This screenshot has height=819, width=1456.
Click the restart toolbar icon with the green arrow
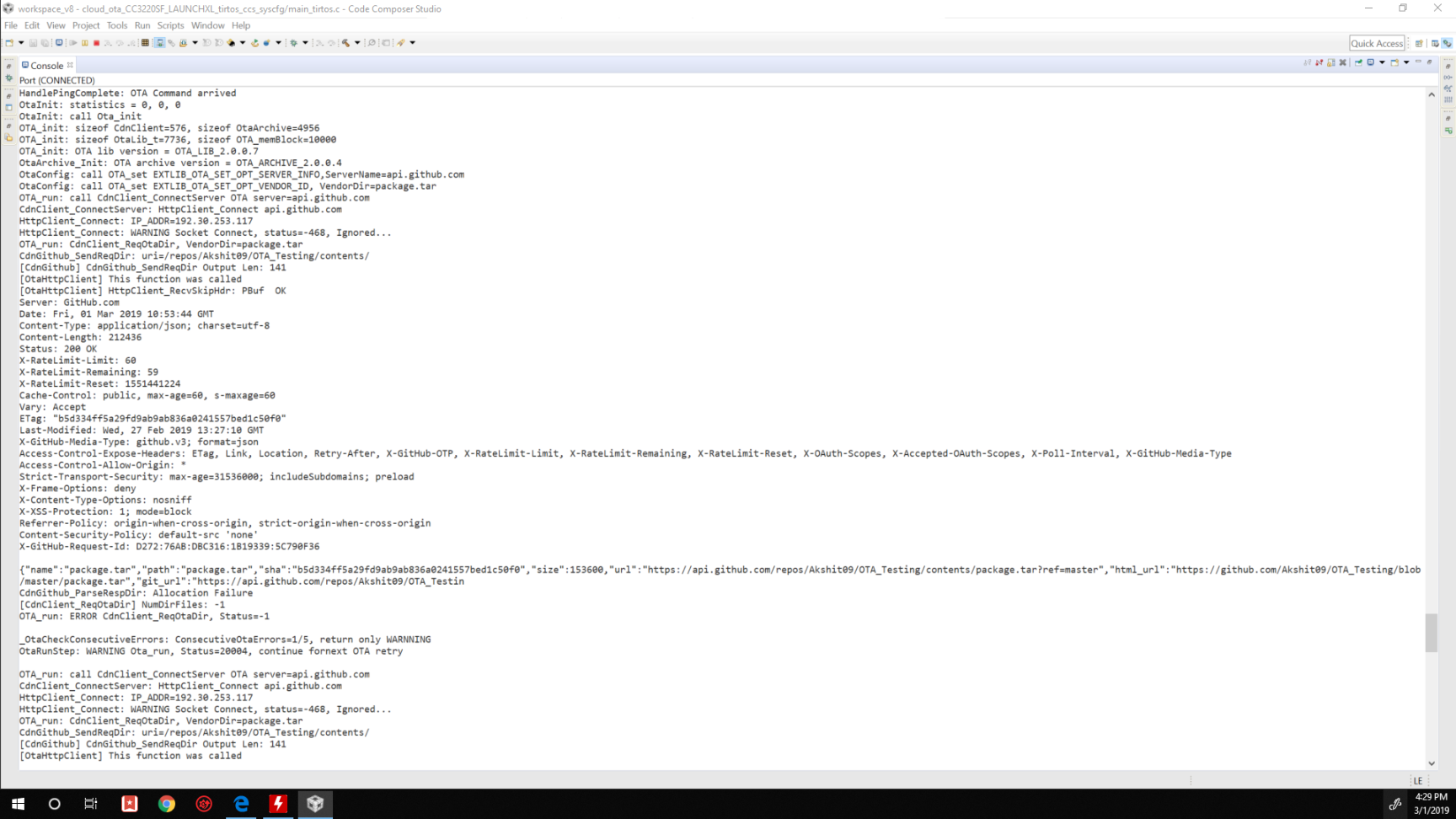click(x=254, y=43)
